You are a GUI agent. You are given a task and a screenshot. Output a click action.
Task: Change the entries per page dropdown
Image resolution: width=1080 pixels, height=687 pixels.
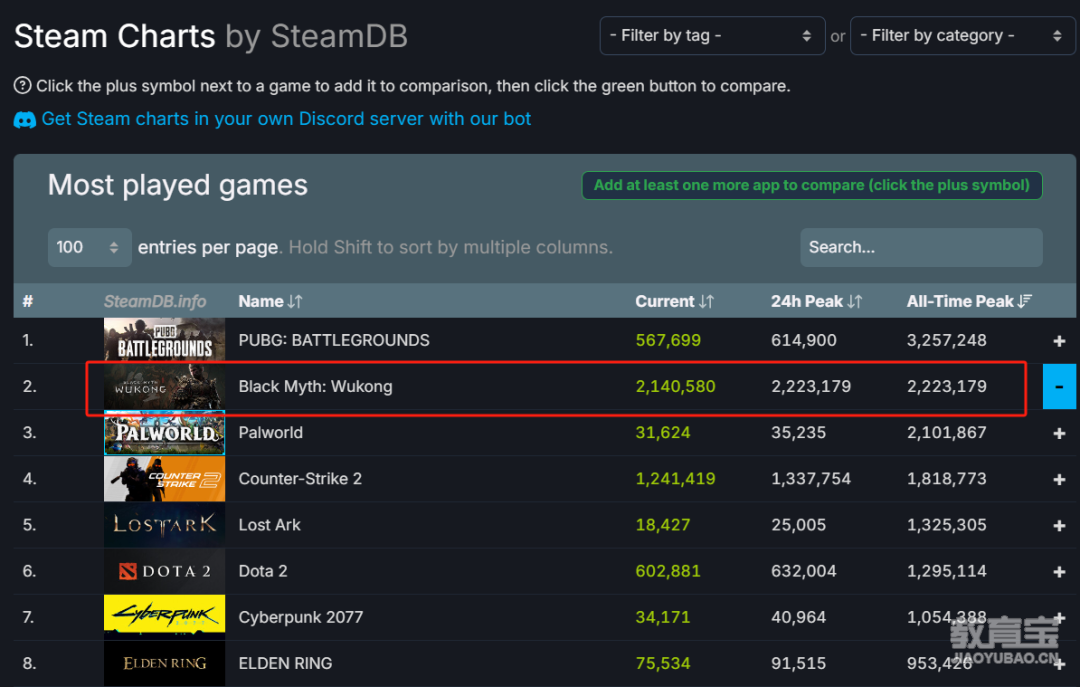tap(90, 247)
